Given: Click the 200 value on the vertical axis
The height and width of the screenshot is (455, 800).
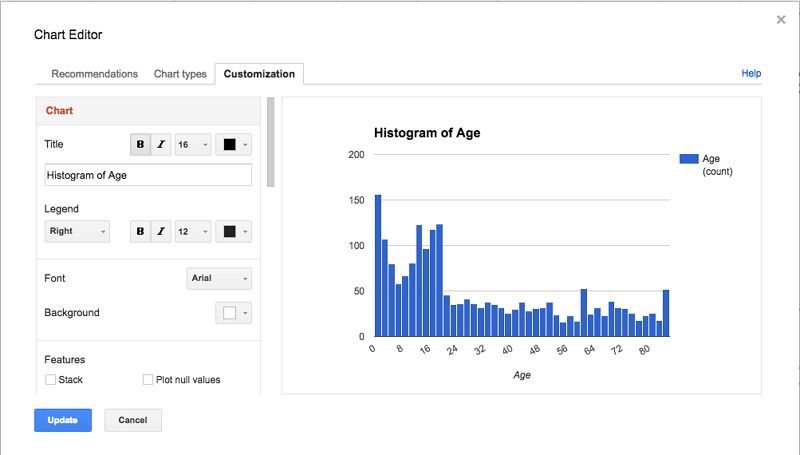Looking at the screenshot, I should [357, 155].
